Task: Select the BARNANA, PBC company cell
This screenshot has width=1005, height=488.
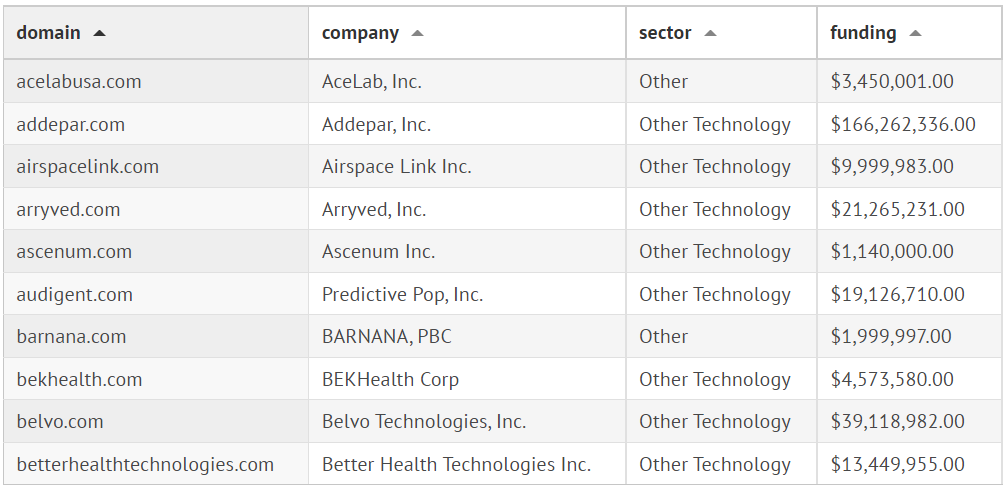Action: [x=387, y=337]
